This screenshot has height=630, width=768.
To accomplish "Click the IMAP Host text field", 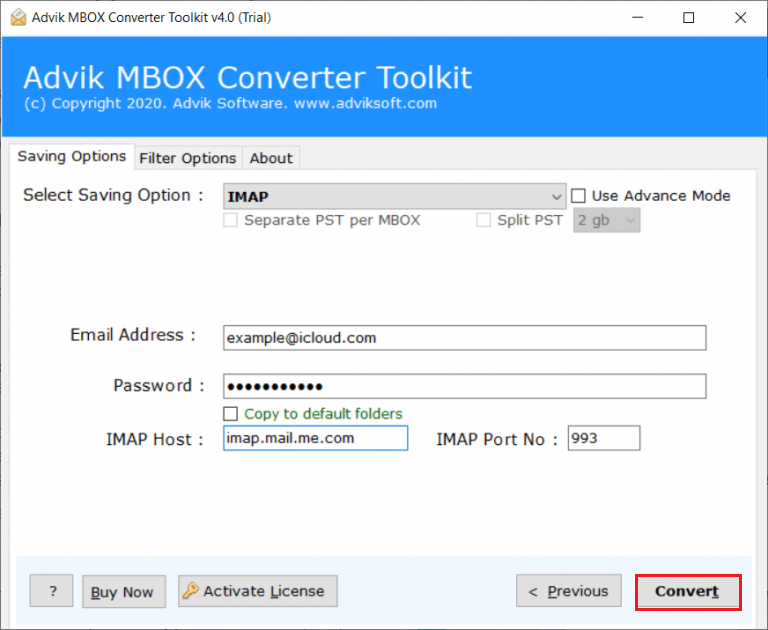I will click(x=315, y=438).
